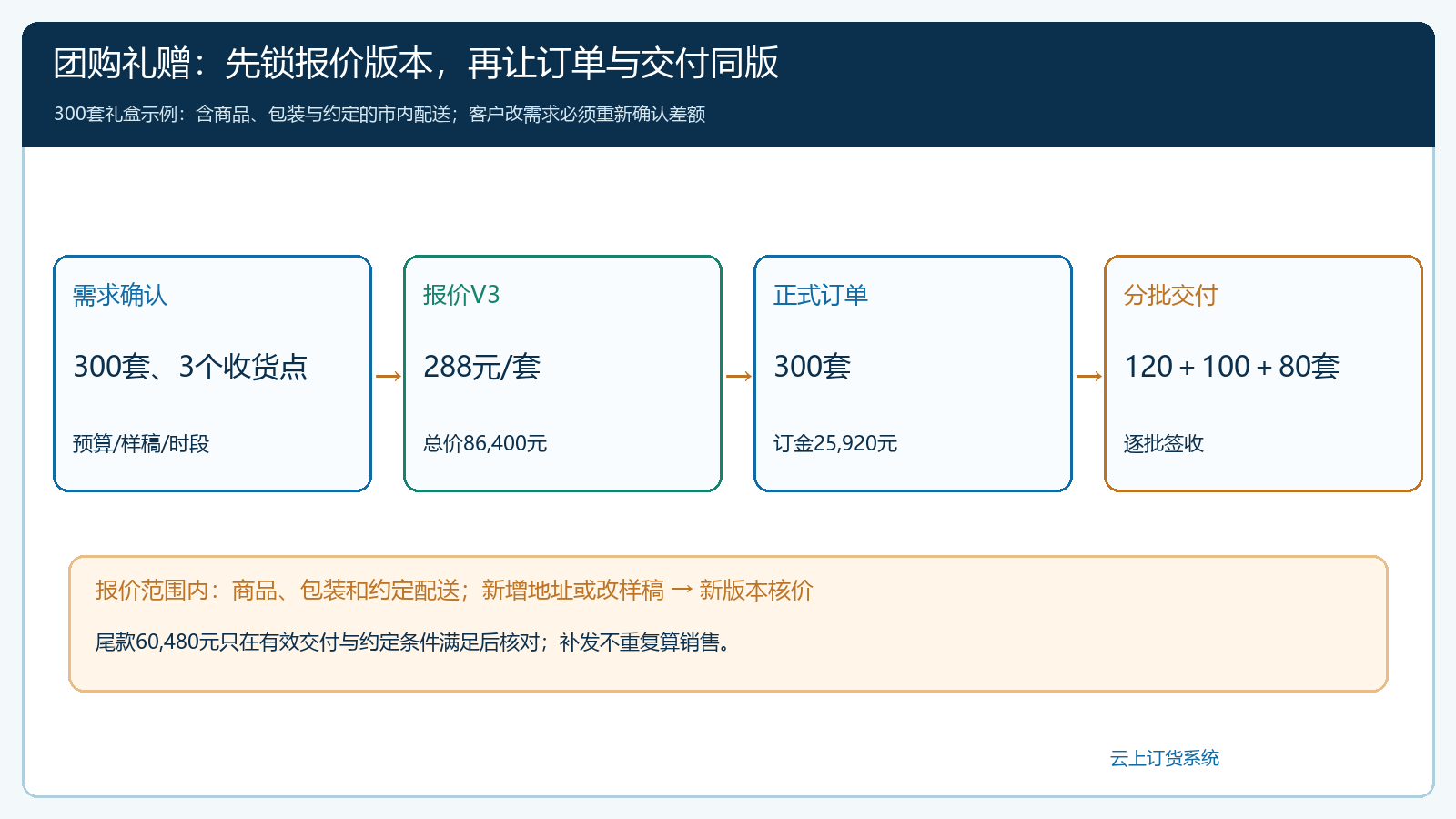Select the text 120＋100＋80套

click(1232, 367)
